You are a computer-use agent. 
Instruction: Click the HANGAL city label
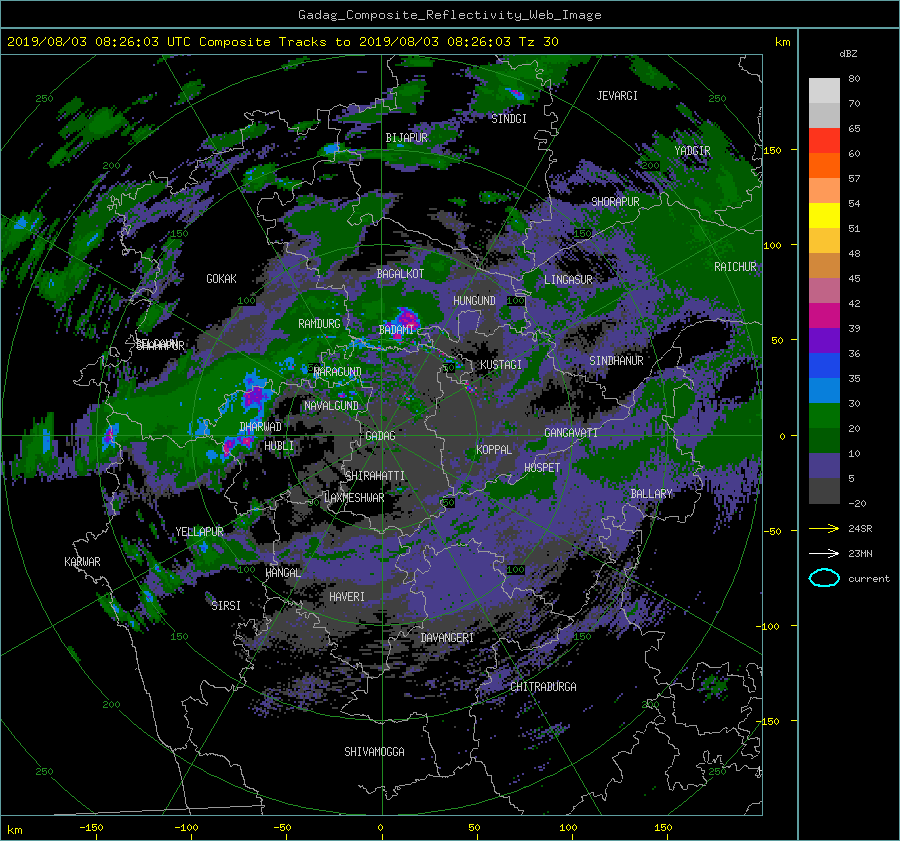tap(283, 573)
